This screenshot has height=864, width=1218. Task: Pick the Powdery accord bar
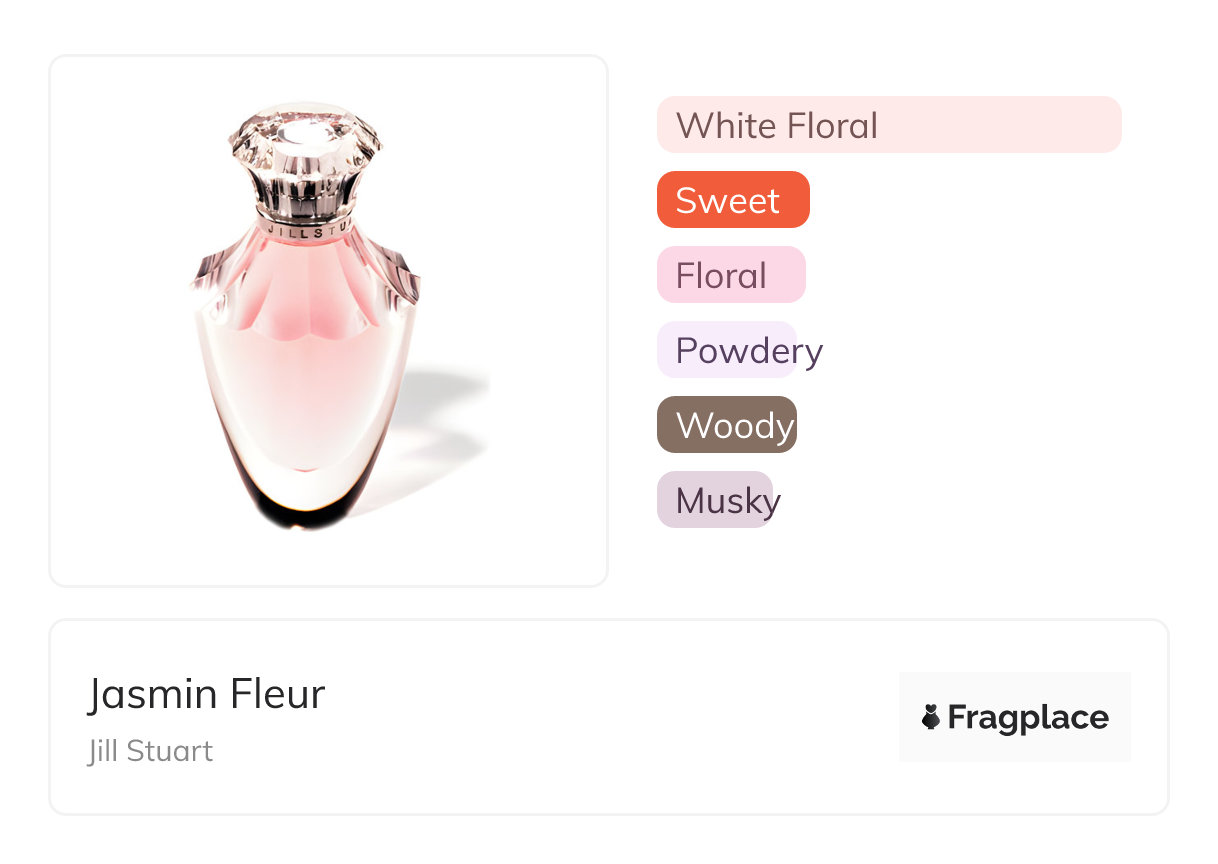(727, 350)
